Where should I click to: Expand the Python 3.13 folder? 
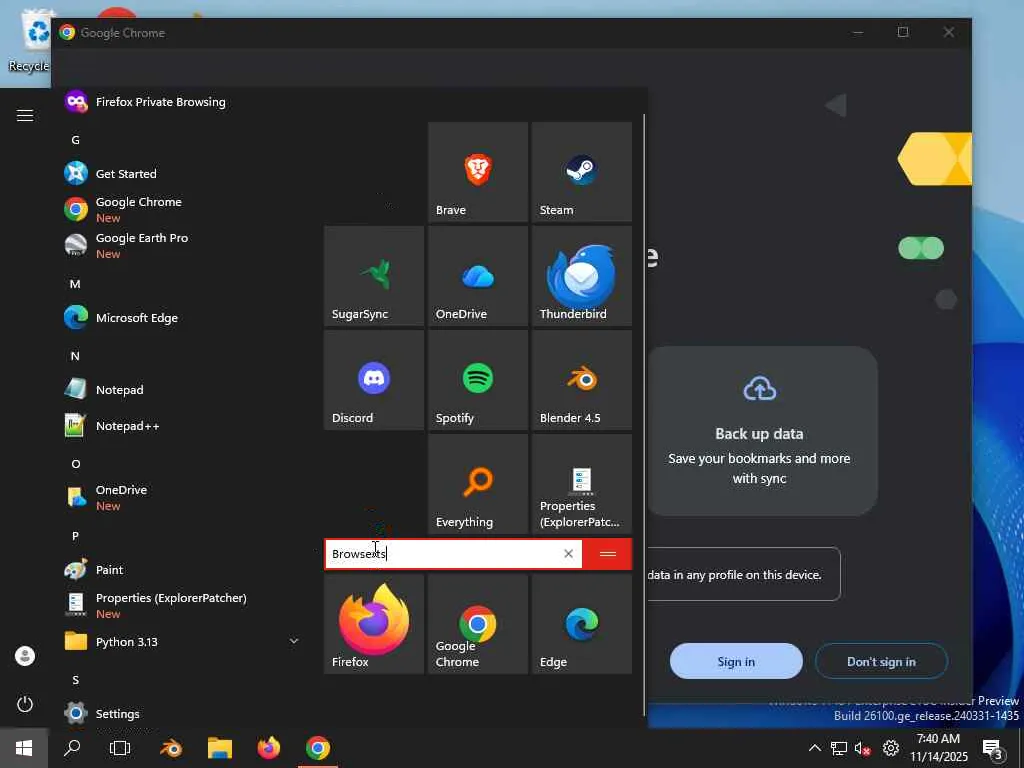click(183, 641)
